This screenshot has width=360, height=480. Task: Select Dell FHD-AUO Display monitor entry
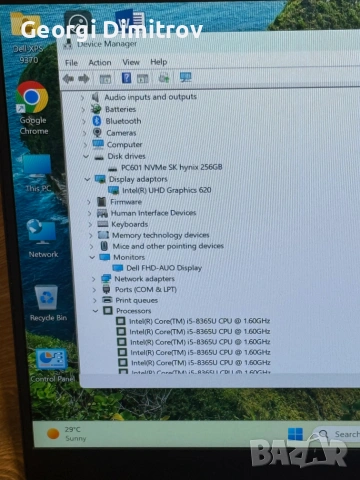[164, 268]
